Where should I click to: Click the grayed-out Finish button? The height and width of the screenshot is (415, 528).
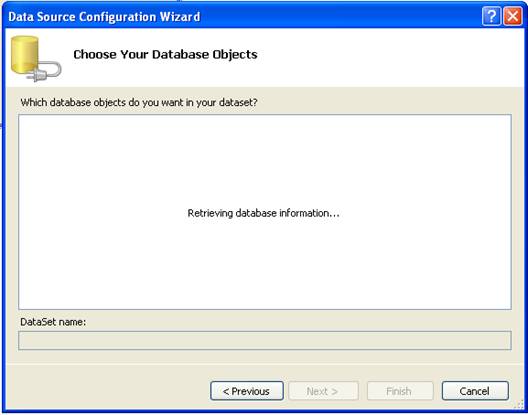point(400,391)
